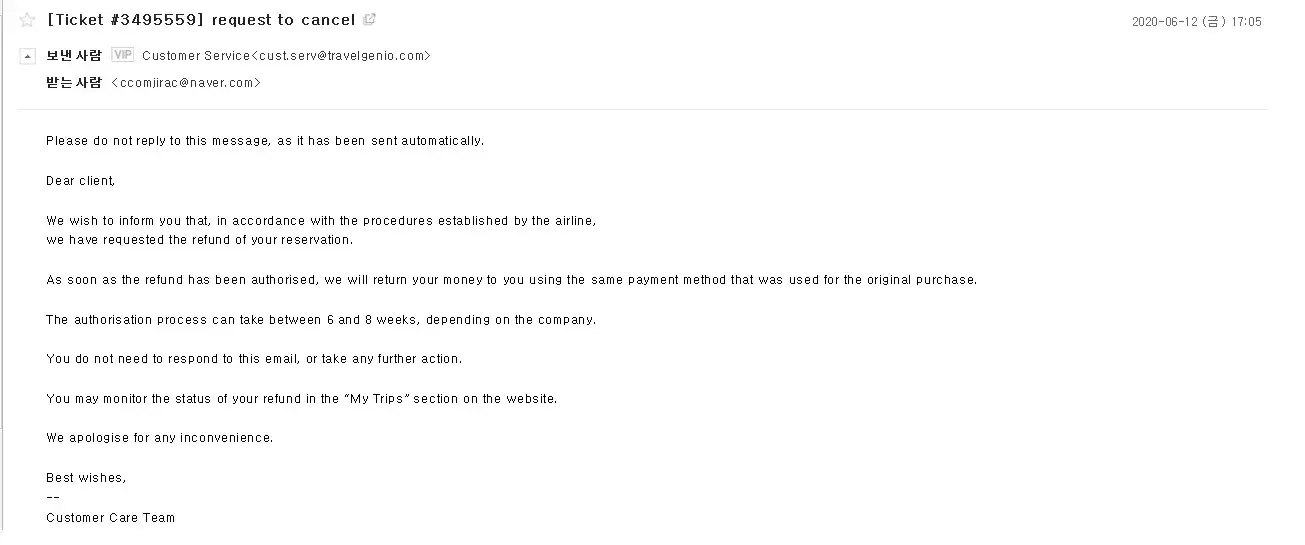
Task: Click the 받는 사람 label
Action: pos(74,83)
